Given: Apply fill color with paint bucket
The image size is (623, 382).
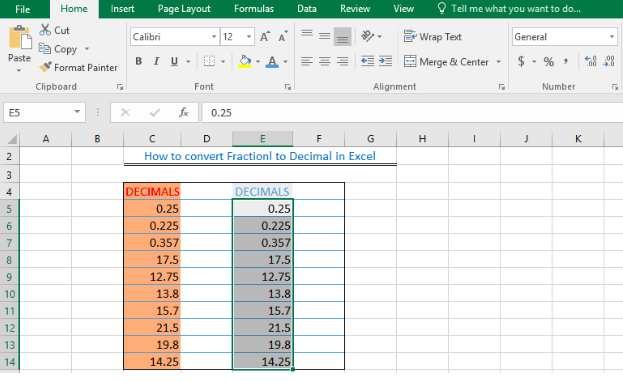Looking at the screenshot, I should pos(244,61).
